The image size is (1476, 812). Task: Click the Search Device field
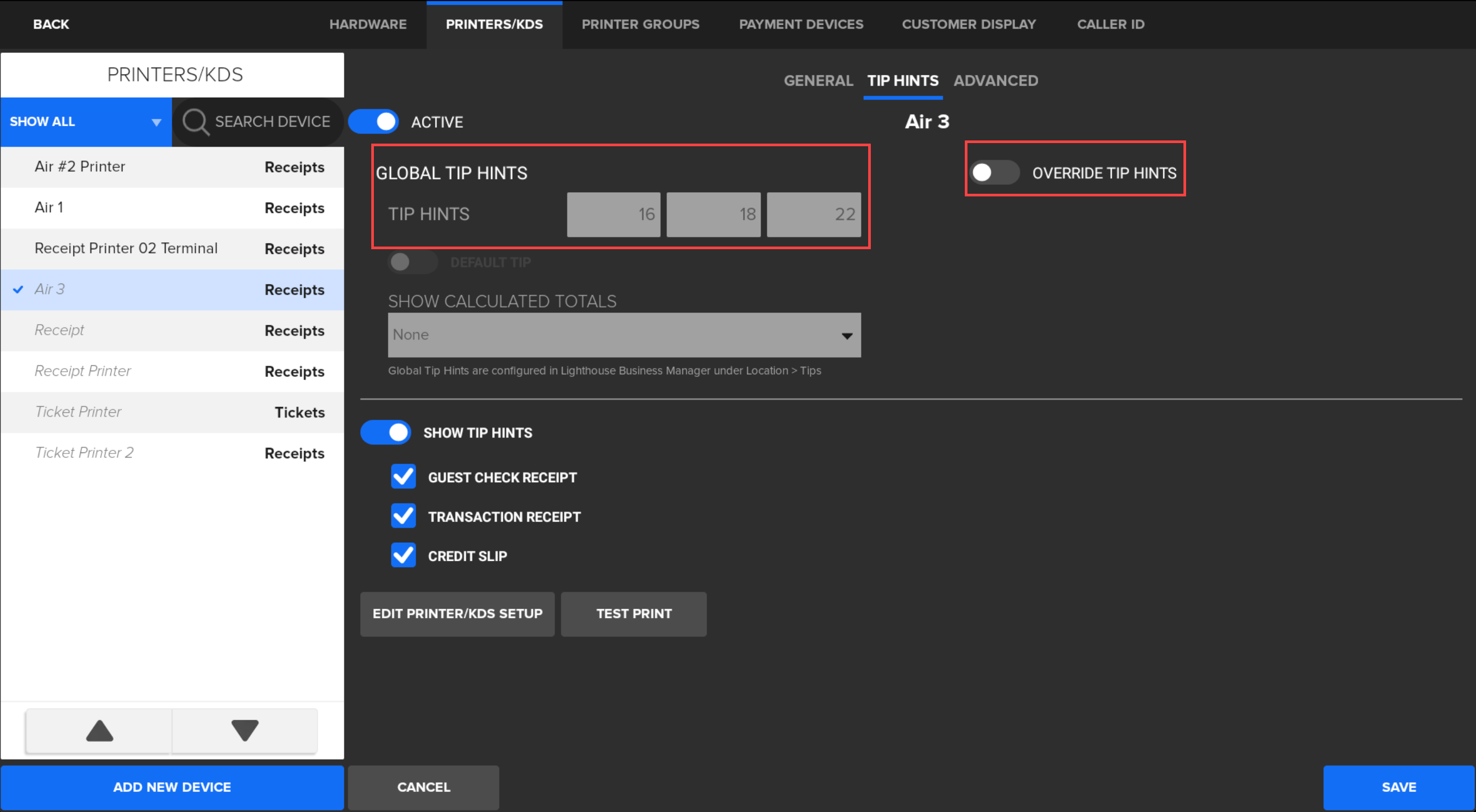[272, 122]
